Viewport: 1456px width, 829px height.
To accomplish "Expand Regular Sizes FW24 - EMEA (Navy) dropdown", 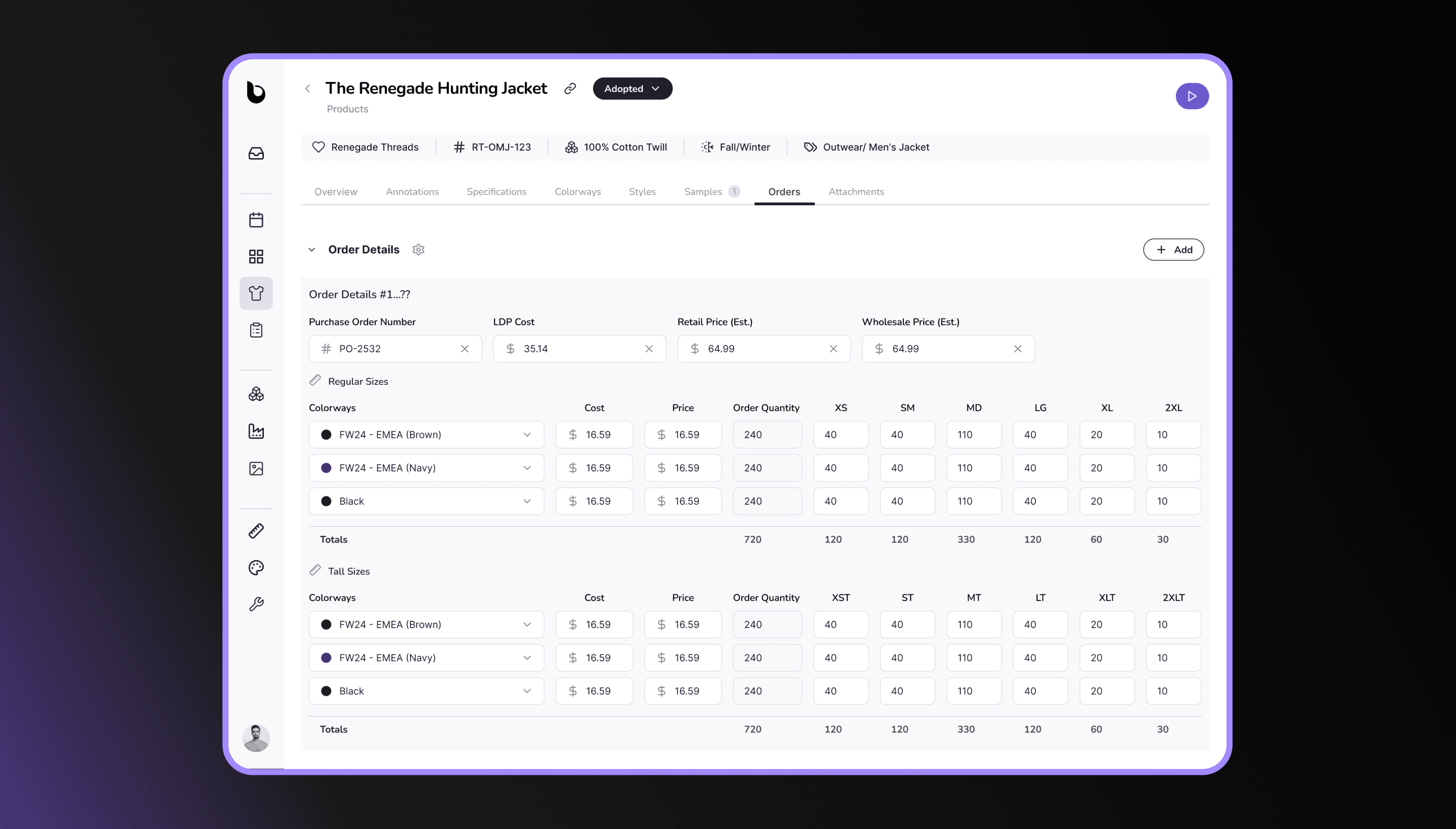I will tap(527, 468).
